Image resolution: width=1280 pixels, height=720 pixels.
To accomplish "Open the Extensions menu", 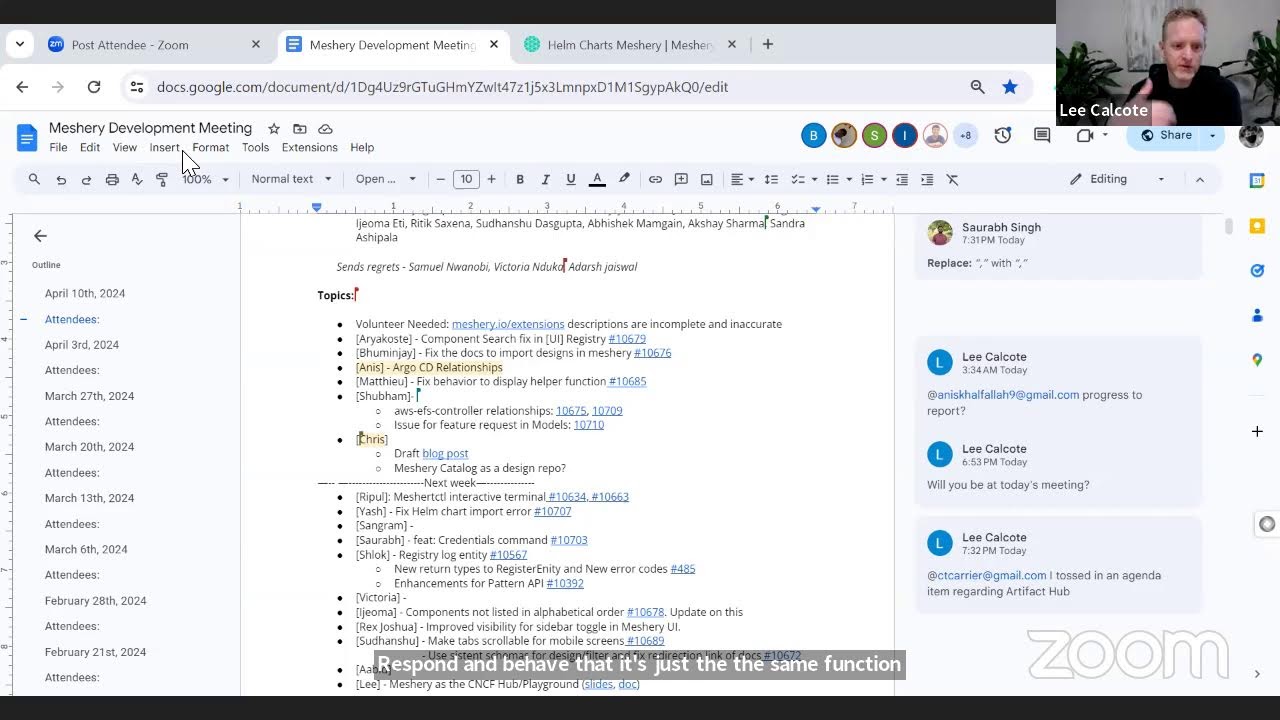I will [309, 147].
